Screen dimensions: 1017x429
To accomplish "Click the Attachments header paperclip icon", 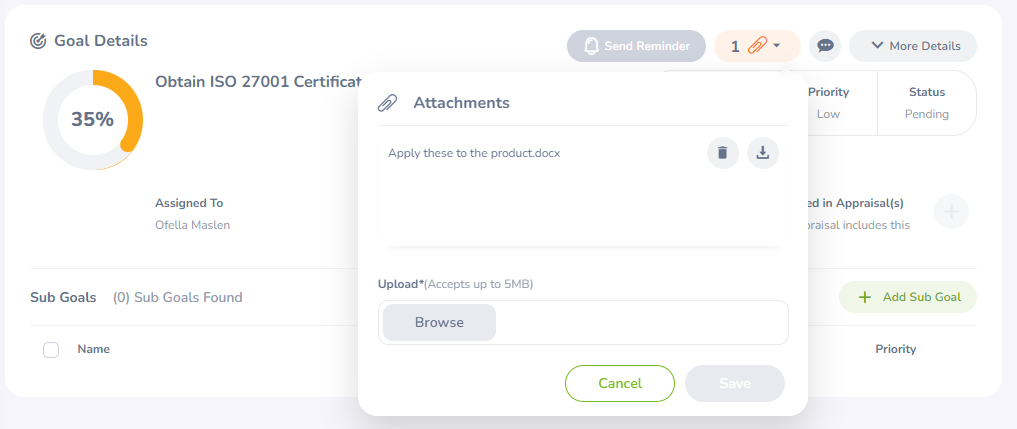I will (x=387, y=103).
